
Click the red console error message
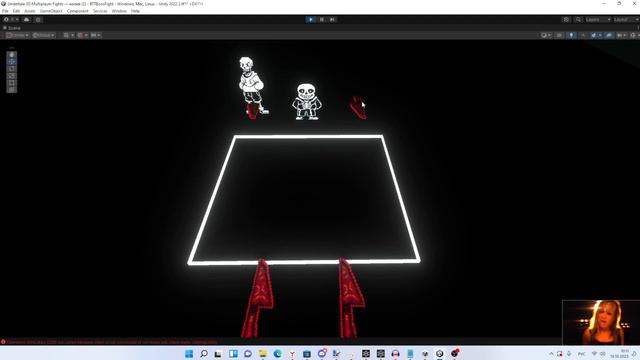coord(112,342)
